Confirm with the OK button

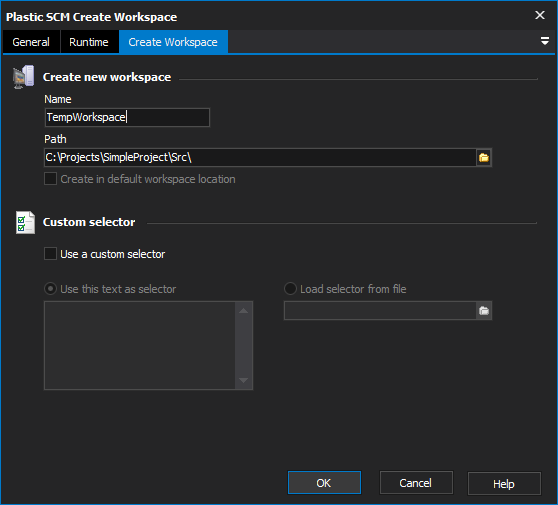[324, 483]
